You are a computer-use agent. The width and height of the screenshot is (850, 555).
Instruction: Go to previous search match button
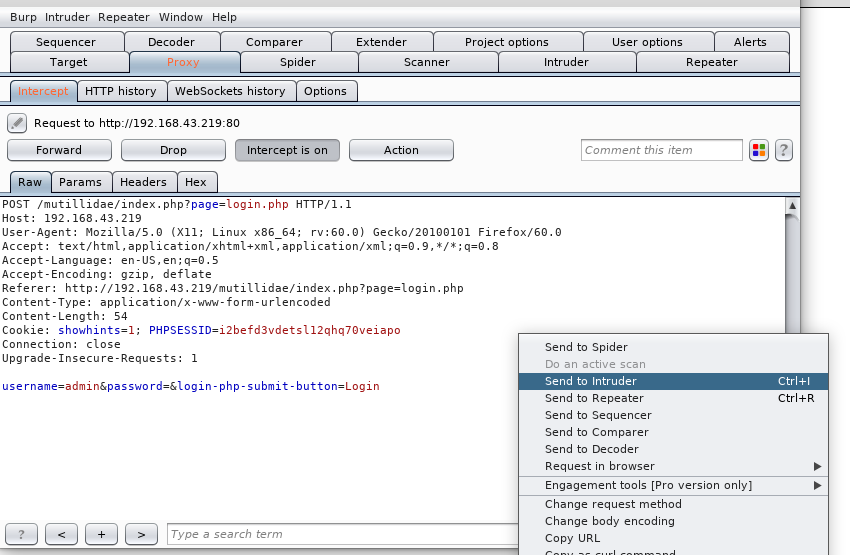click(61, 534)
